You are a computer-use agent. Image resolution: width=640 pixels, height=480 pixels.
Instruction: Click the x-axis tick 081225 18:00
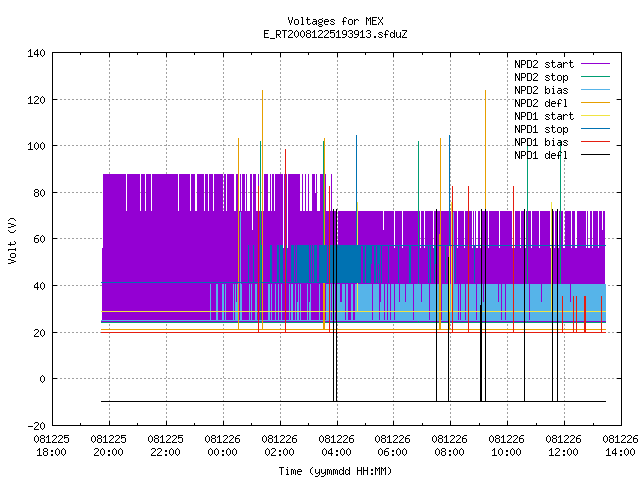(51, 446)
